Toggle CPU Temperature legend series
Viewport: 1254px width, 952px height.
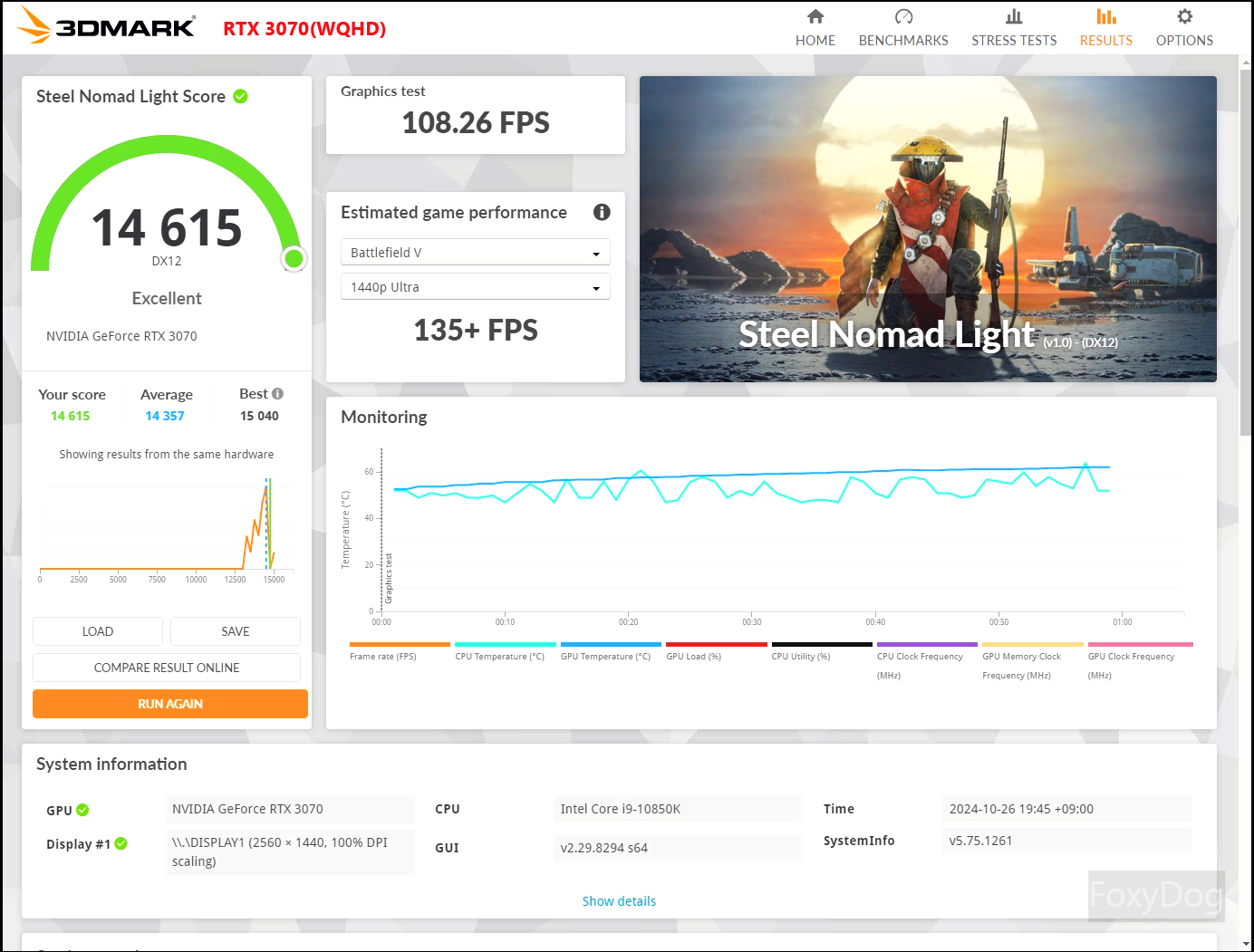505,652
